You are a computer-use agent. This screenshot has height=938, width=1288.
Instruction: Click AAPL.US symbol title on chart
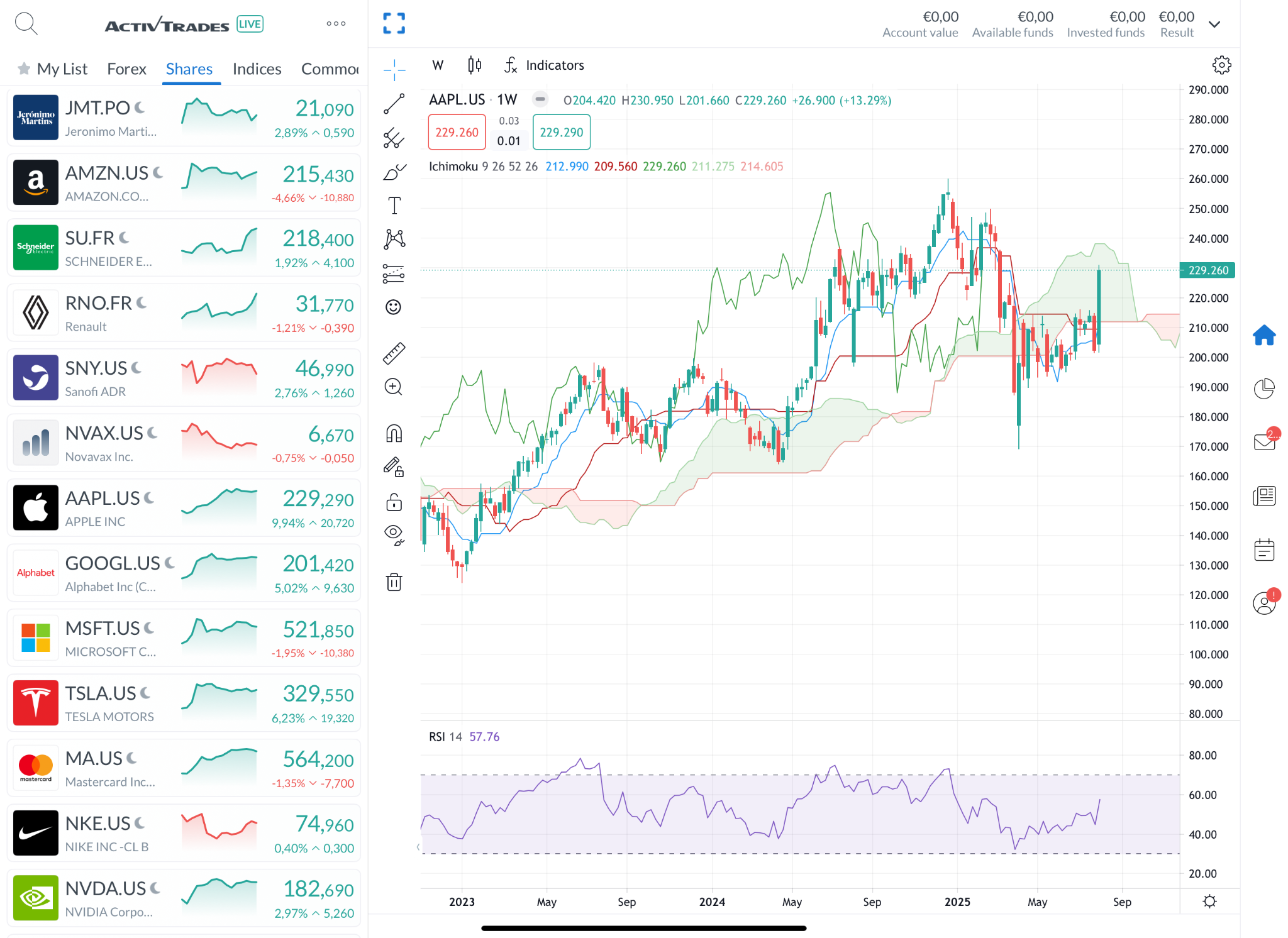(457, 99)
